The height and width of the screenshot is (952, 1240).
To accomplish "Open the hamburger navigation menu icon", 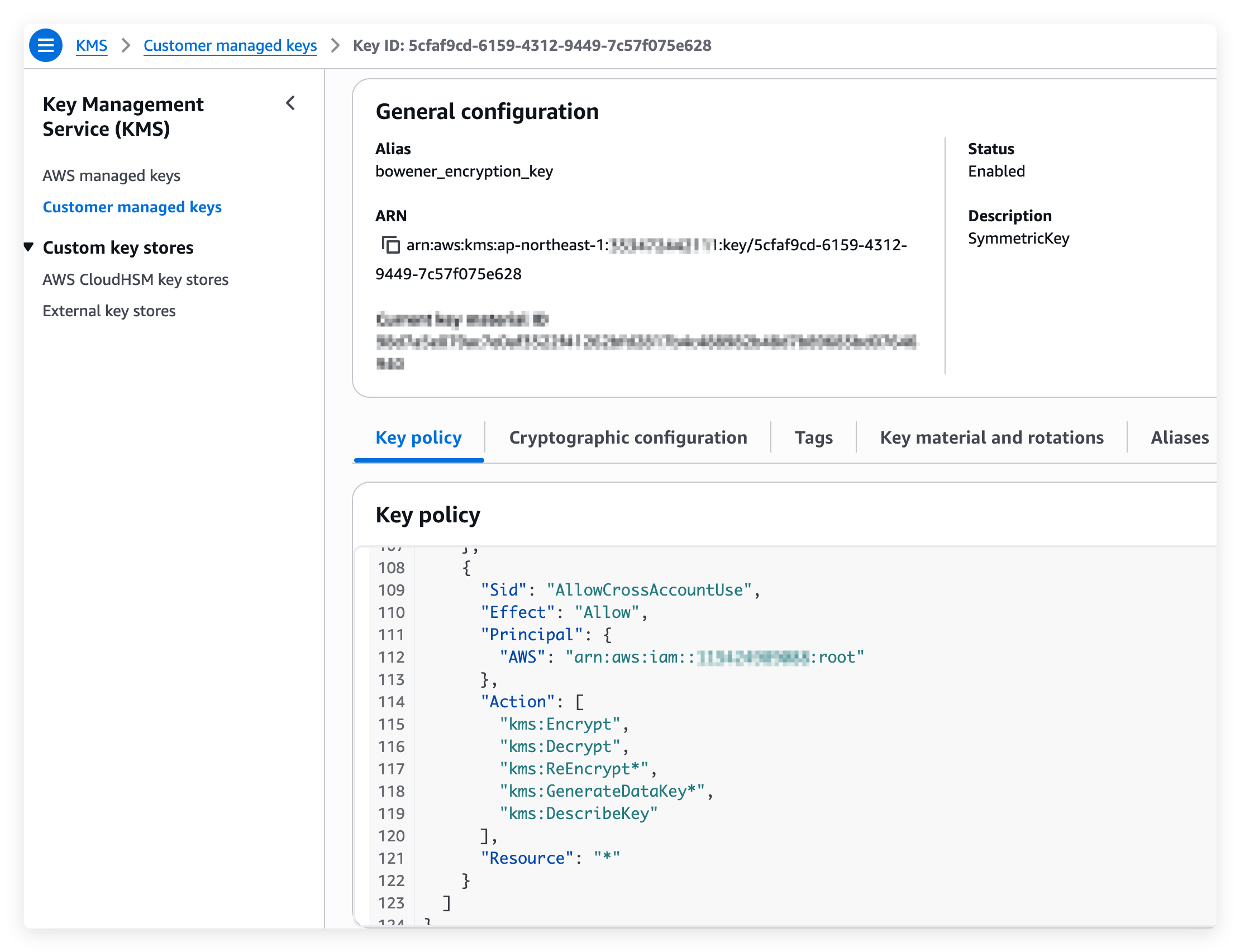I will tap(45, 45).
